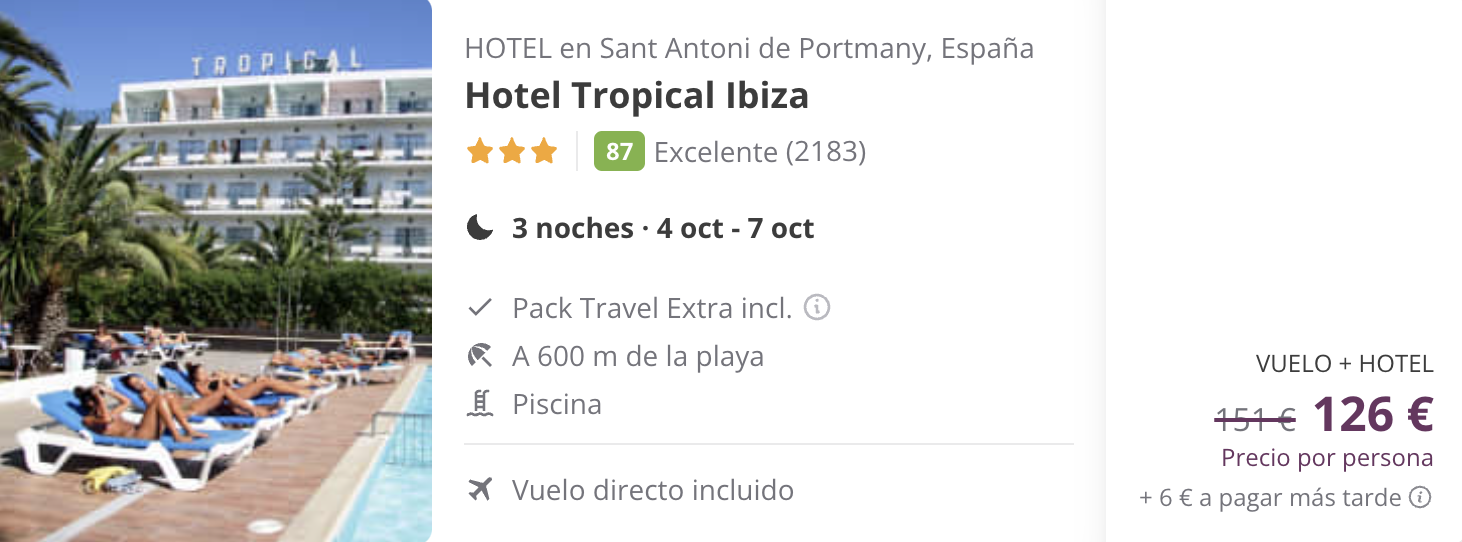Open the Excelente (2183) reviews
The height and width of the screenshot is (542, 1462).
click(760, 152)
